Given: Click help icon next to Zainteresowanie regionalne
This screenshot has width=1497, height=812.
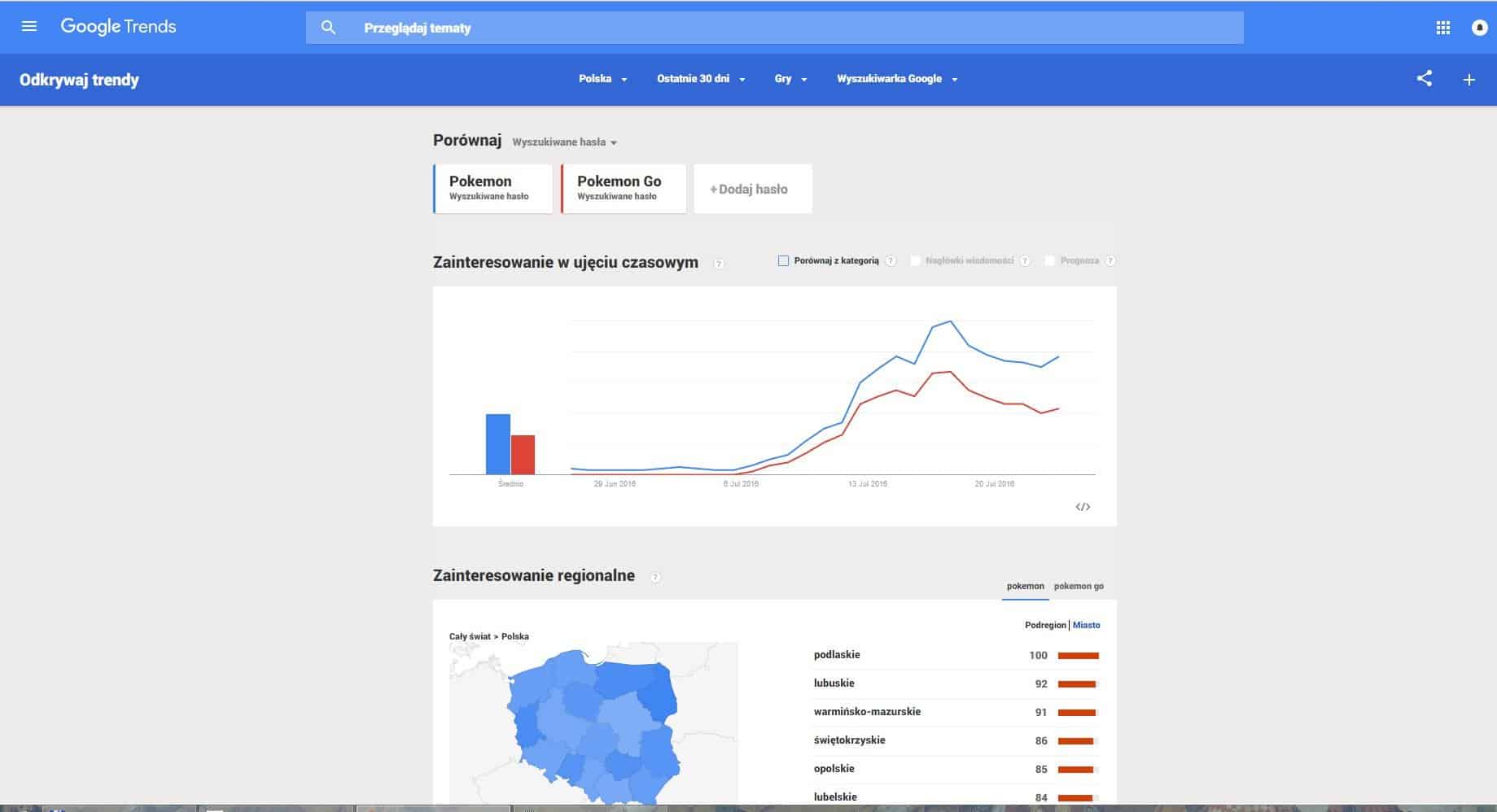Looking at the screenshot, I should tap(655, 577).
